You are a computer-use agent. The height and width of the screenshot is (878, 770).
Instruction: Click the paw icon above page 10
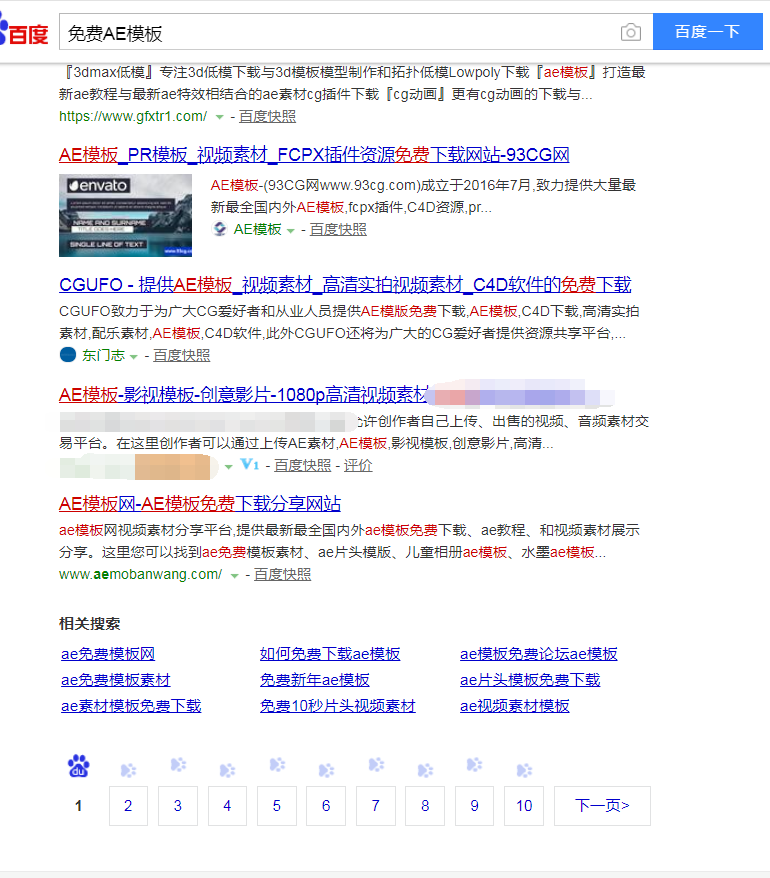[524, 770]
